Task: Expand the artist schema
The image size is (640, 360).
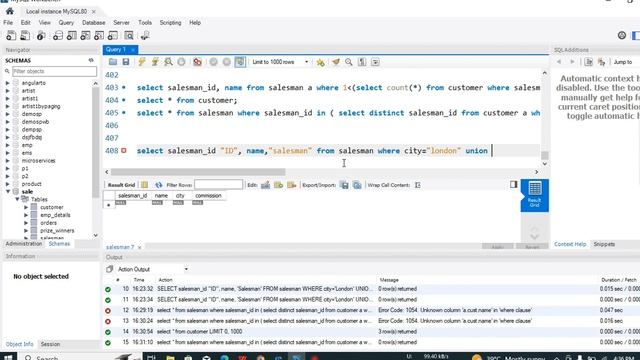Action: [x=7, y=91]
